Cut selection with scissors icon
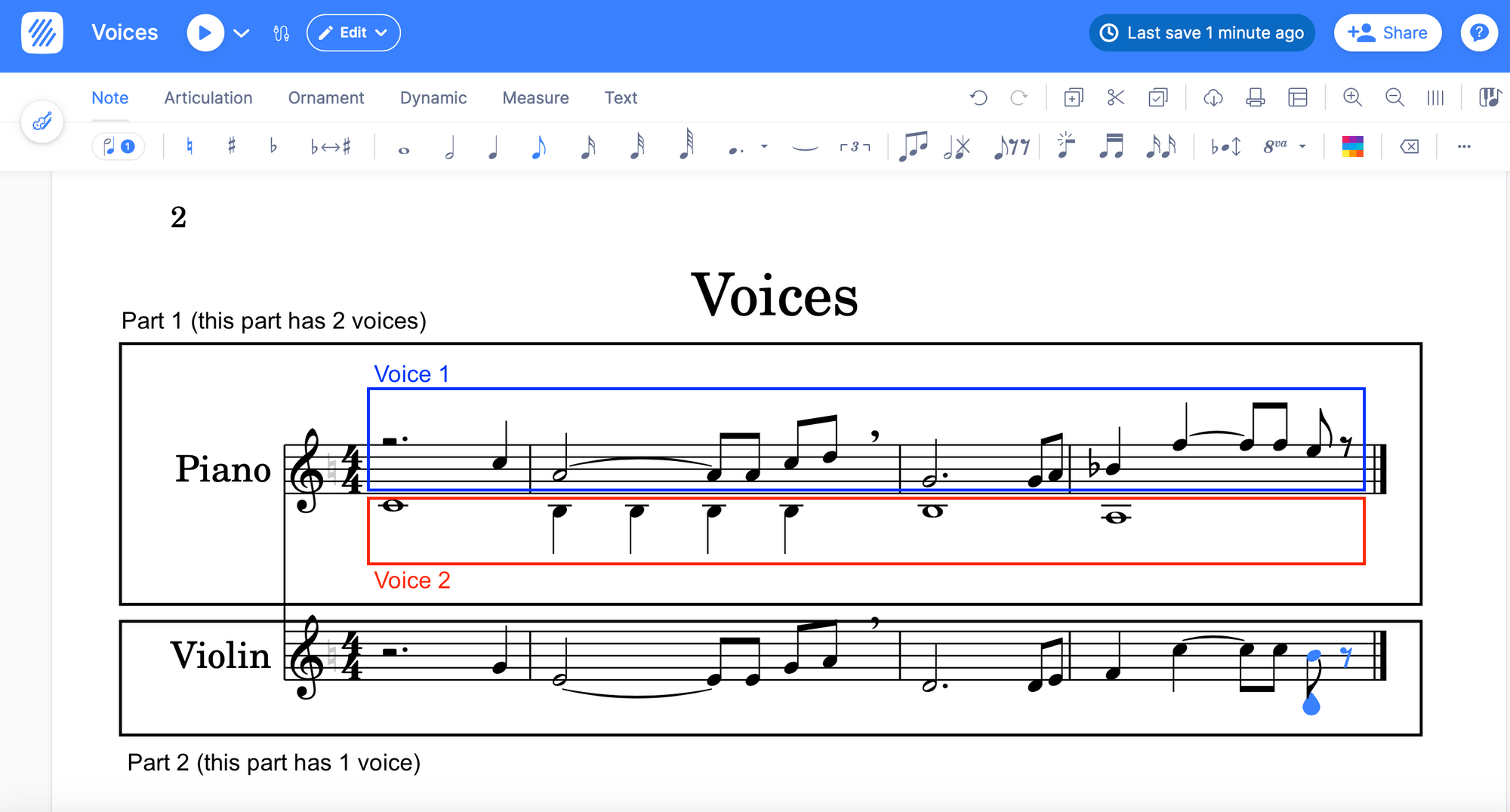 coord(1116,97)
